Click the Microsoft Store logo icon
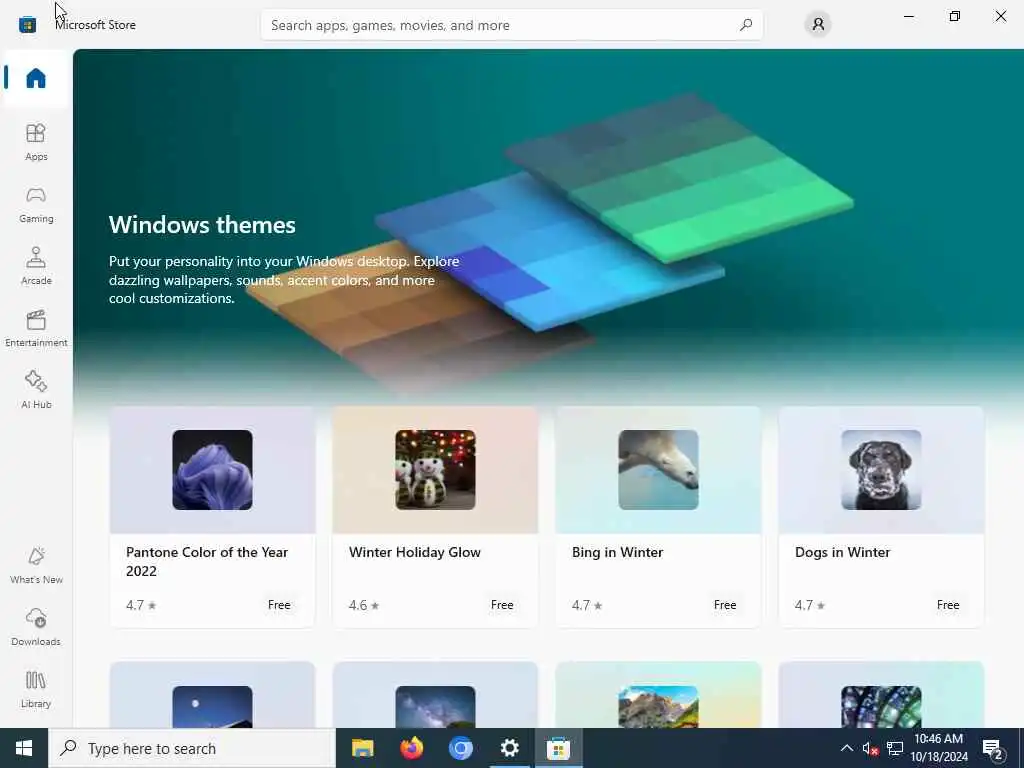The width and height of the screenshot is (1024, 768). [x=27, y=25]
